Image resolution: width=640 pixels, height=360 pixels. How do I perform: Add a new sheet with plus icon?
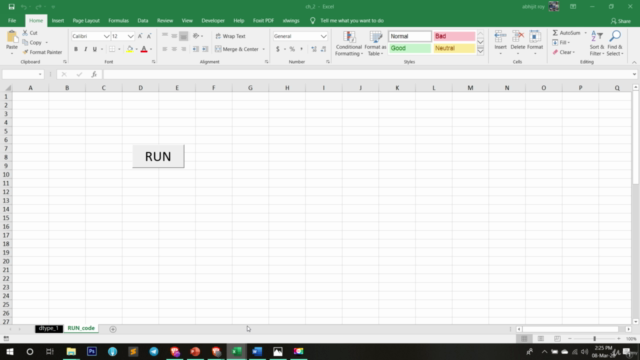pyautogui.click(x=113, y=329)
